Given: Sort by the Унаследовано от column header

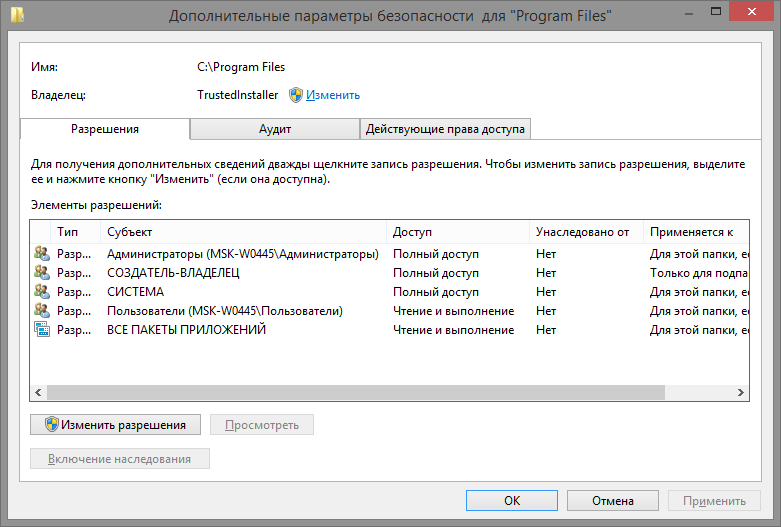Looking at the screenshot, I should pyautogui.click(x=586, y=232).
